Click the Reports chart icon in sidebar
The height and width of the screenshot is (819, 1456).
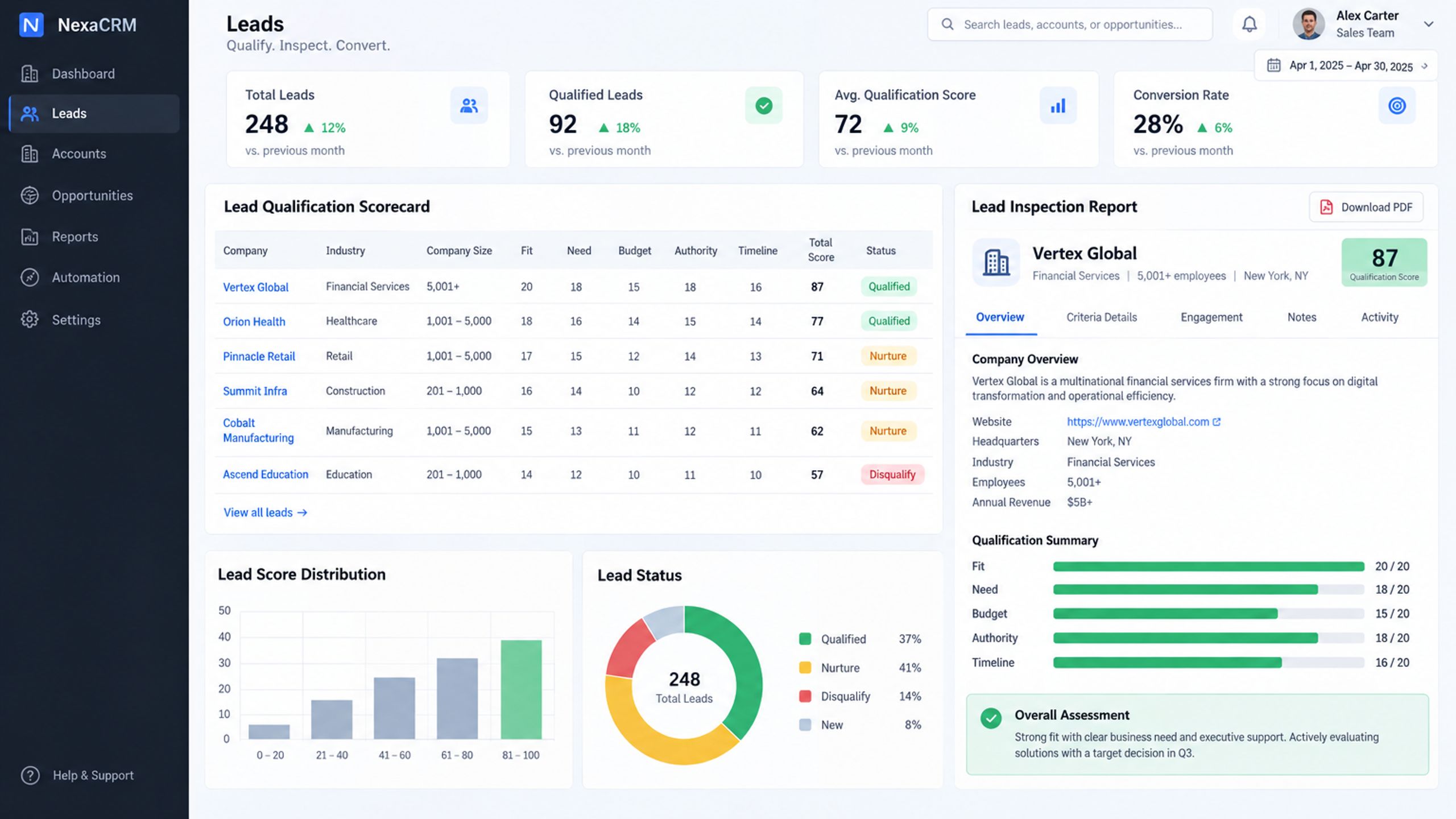tap(30, 237)
